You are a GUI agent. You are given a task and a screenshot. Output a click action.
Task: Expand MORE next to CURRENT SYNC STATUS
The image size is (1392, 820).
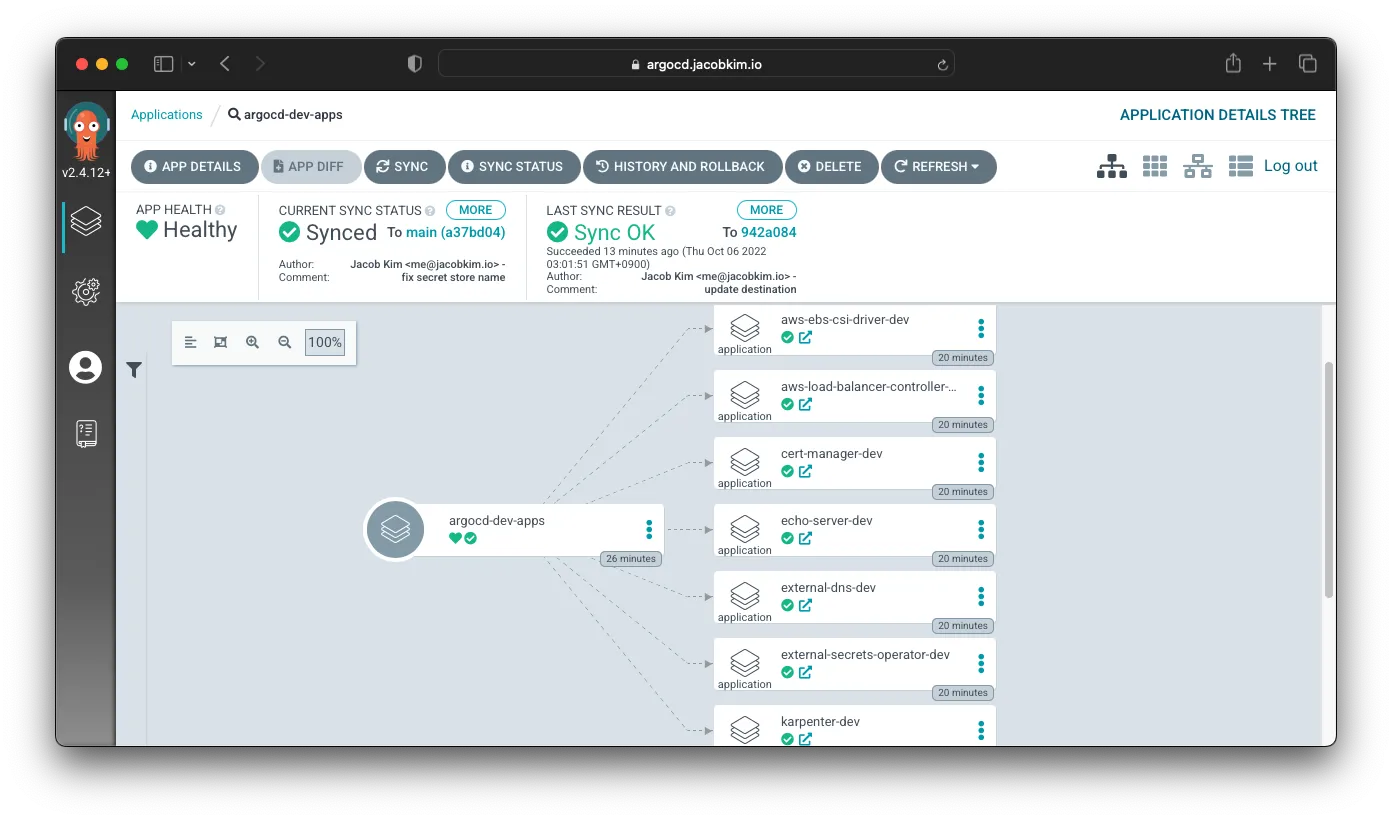(475, 209)
